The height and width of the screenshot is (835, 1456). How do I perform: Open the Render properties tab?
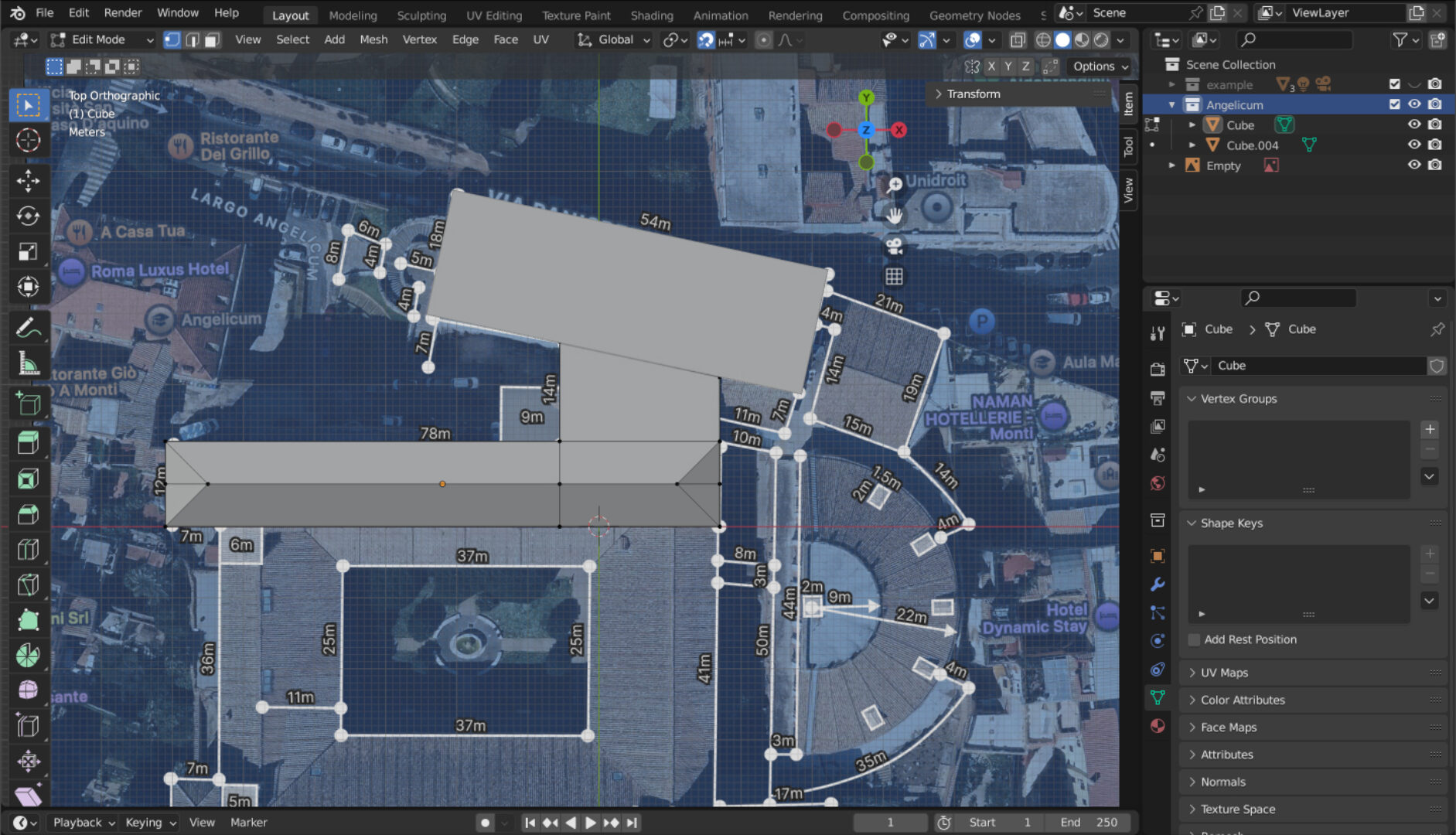point(1158,369)
